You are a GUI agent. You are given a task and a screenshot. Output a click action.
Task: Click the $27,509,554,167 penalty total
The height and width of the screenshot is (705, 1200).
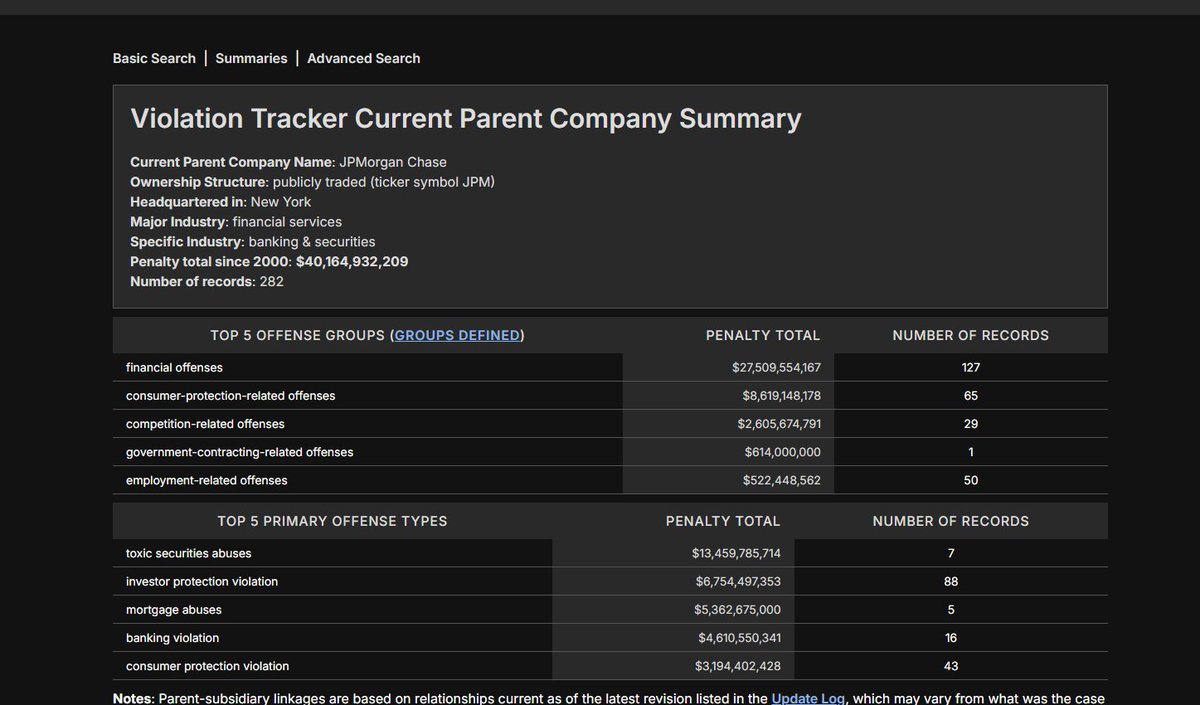coord(776,367)
